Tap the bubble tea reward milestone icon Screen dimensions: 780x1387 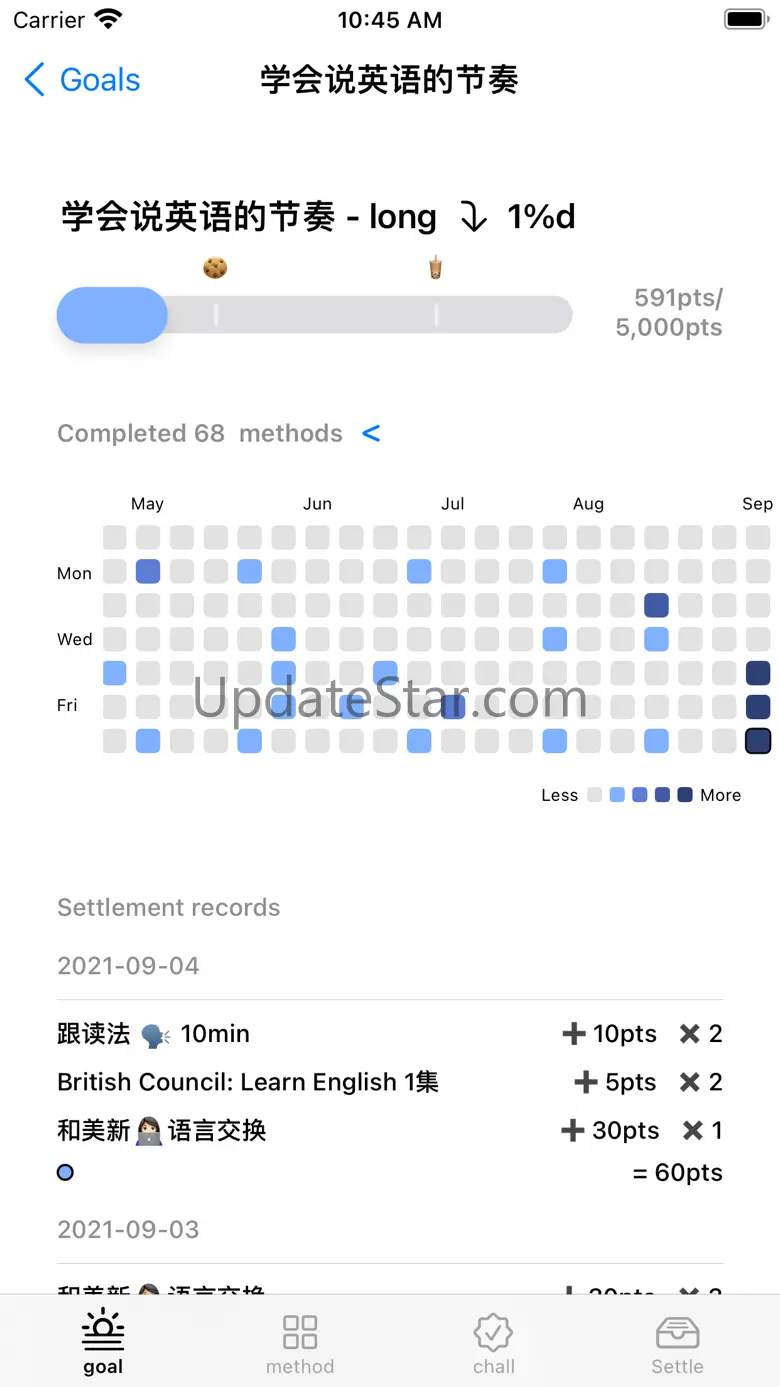[435, 267]
